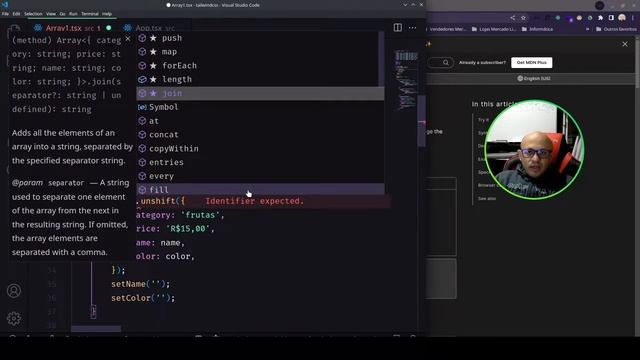Open the Lojas Mercado Li... bookmark folder

[x=494, y=29]
